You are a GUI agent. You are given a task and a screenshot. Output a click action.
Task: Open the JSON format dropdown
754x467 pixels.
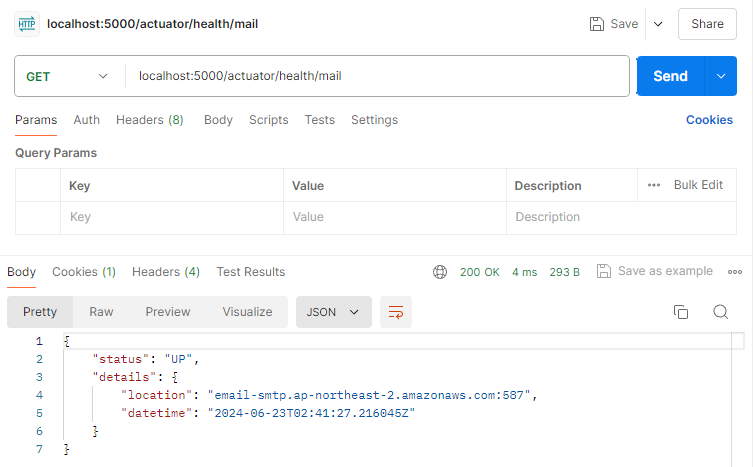pos(333,312)
